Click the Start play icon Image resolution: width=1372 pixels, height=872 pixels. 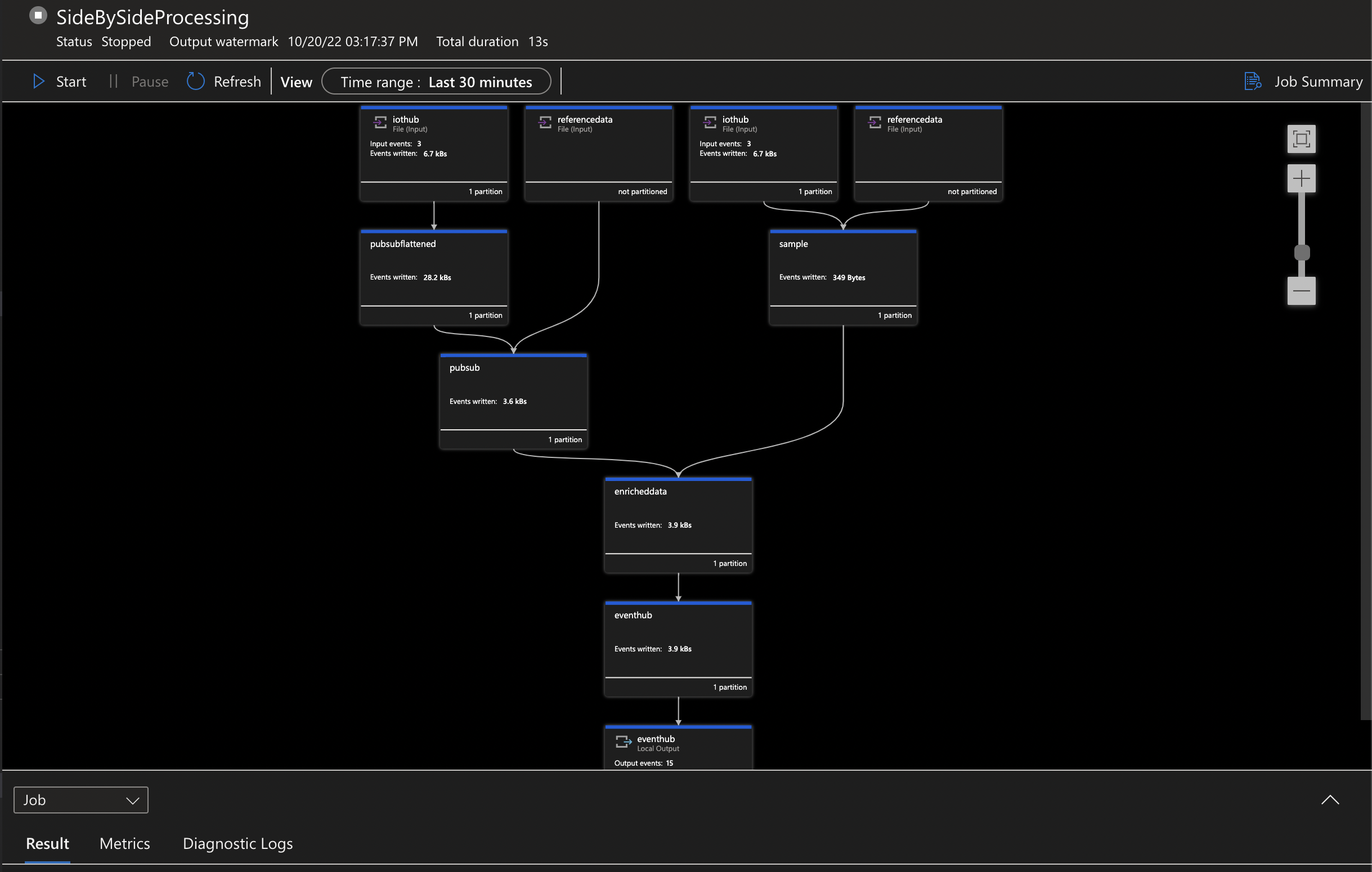pyautogui.click(x=38, y=82)
